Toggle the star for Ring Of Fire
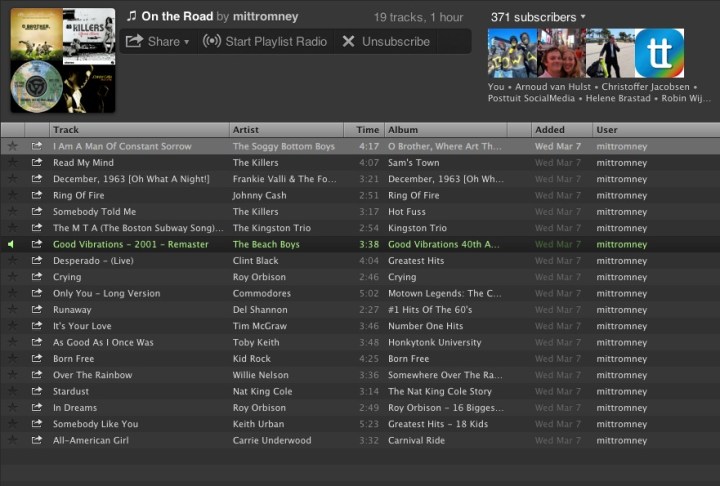The width and height of the screenshot is (720, 486). [12, 195]
